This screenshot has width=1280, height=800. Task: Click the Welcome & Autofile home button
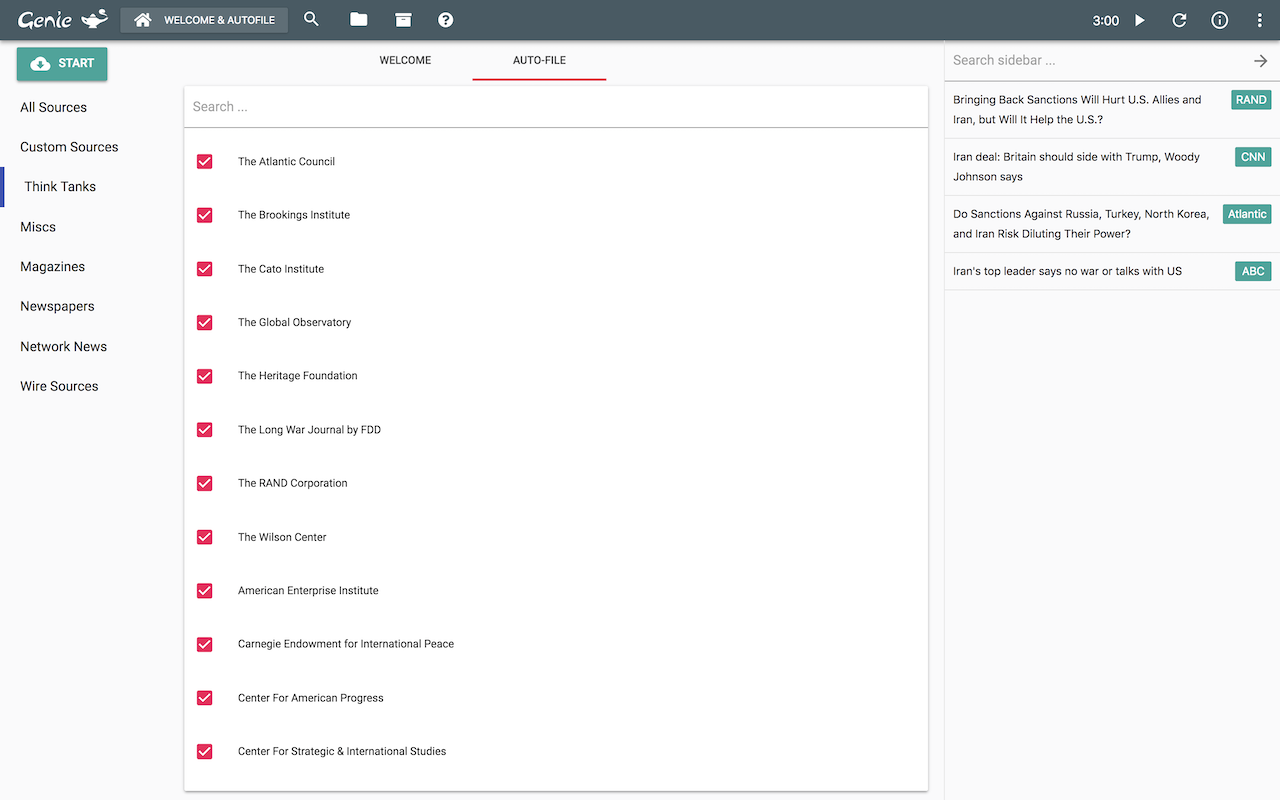click(x=205, y=20)
